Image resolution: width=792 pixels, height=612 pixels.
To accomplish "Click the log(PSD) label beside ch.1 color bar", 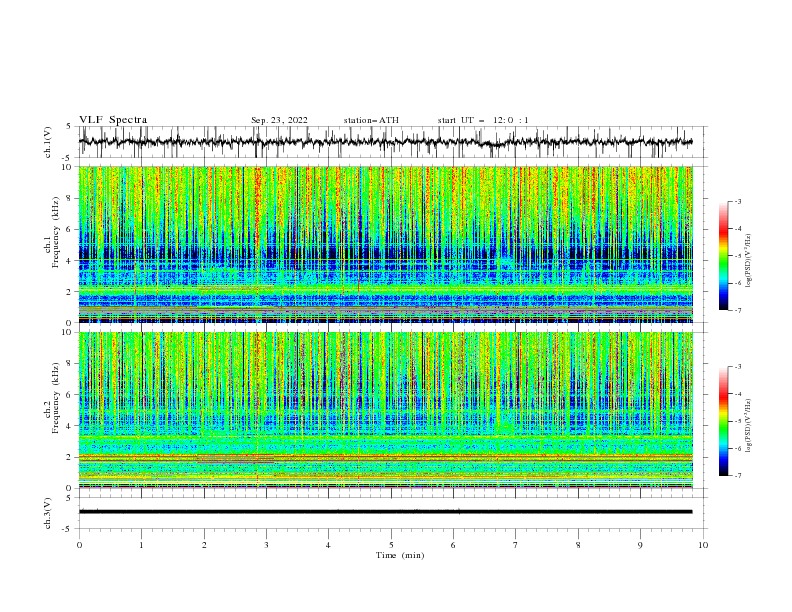I will (x=748, y=261).
